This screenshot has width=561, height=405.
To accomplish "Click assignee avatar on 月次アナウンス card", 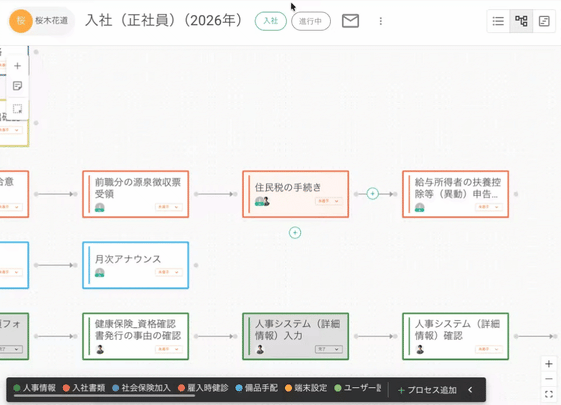I will [99, 273].
